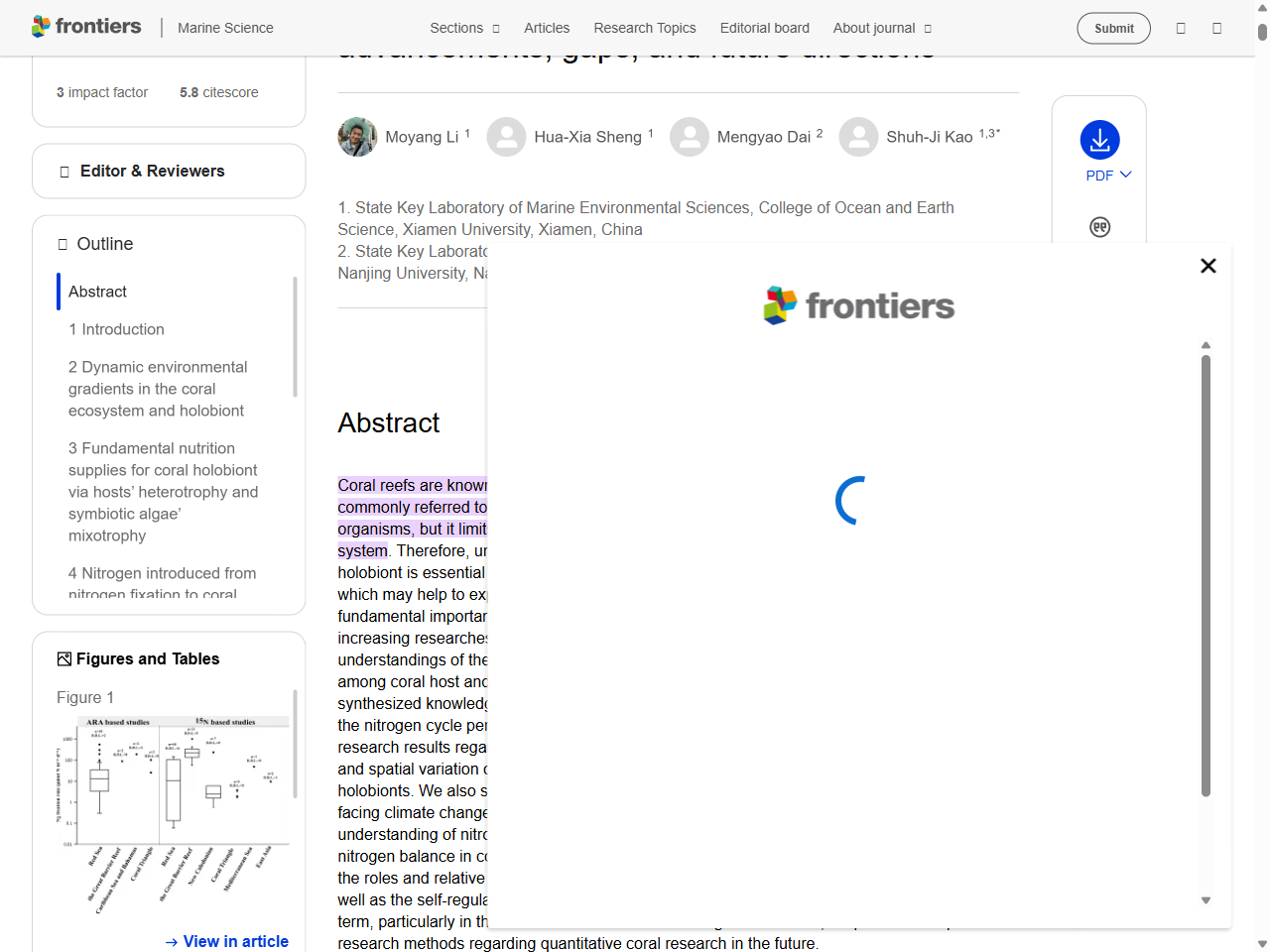Viewport: 1270px width, 952px height.
Task: Expand the About journal dropdown
Action: 881,28
